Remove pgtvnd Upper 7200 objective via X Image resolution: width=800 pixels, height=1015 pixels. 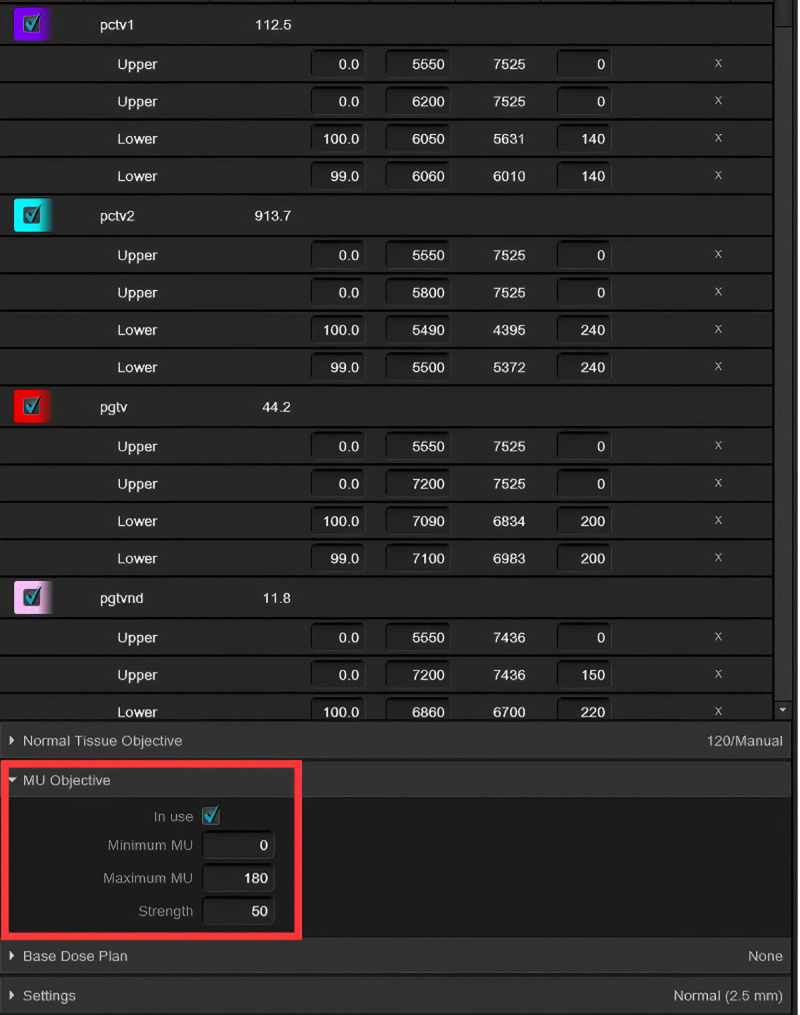pos(718,674)
